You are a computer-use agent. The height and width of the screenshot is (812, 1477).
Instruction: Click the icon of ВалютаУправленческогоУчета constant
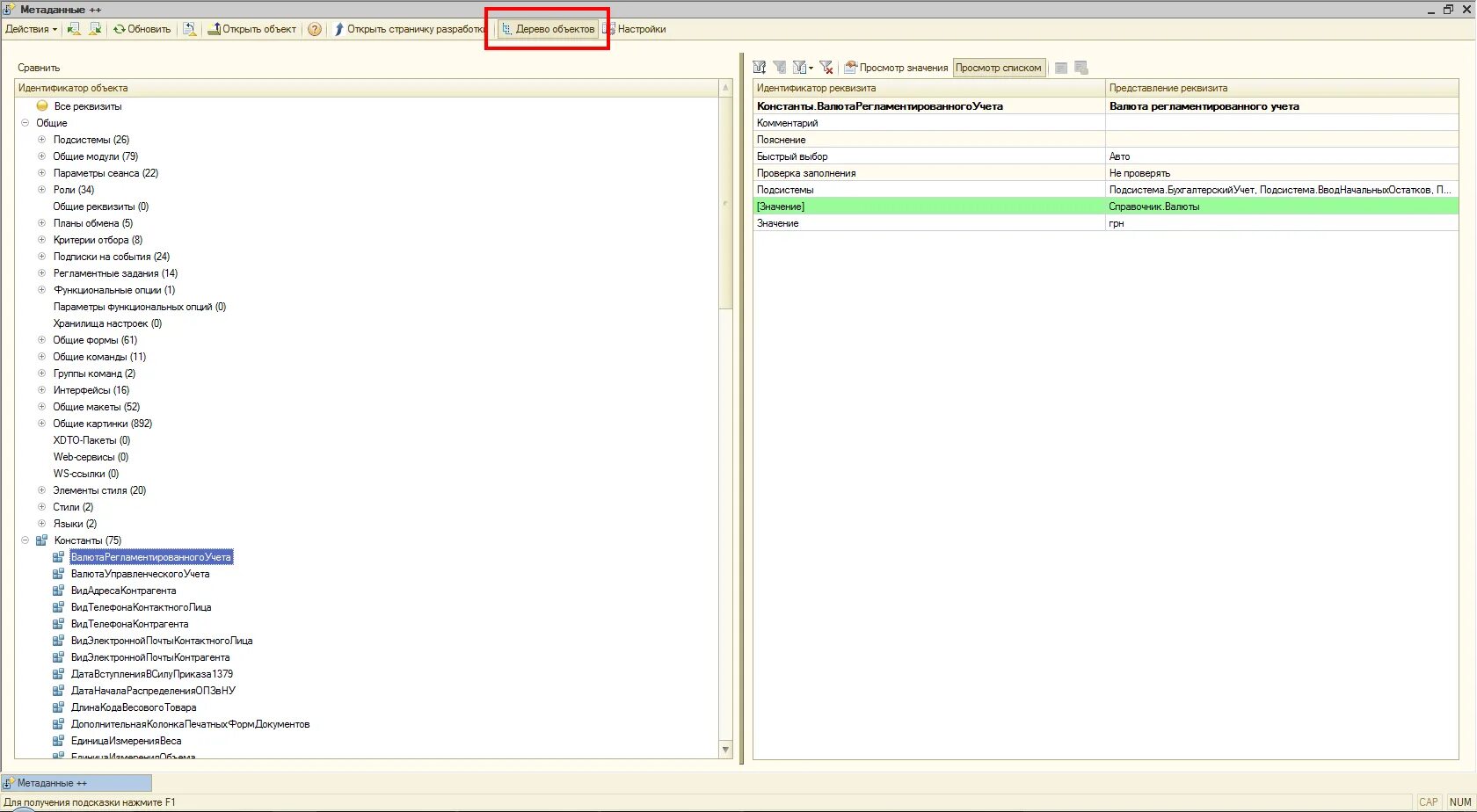click(58, 574)
